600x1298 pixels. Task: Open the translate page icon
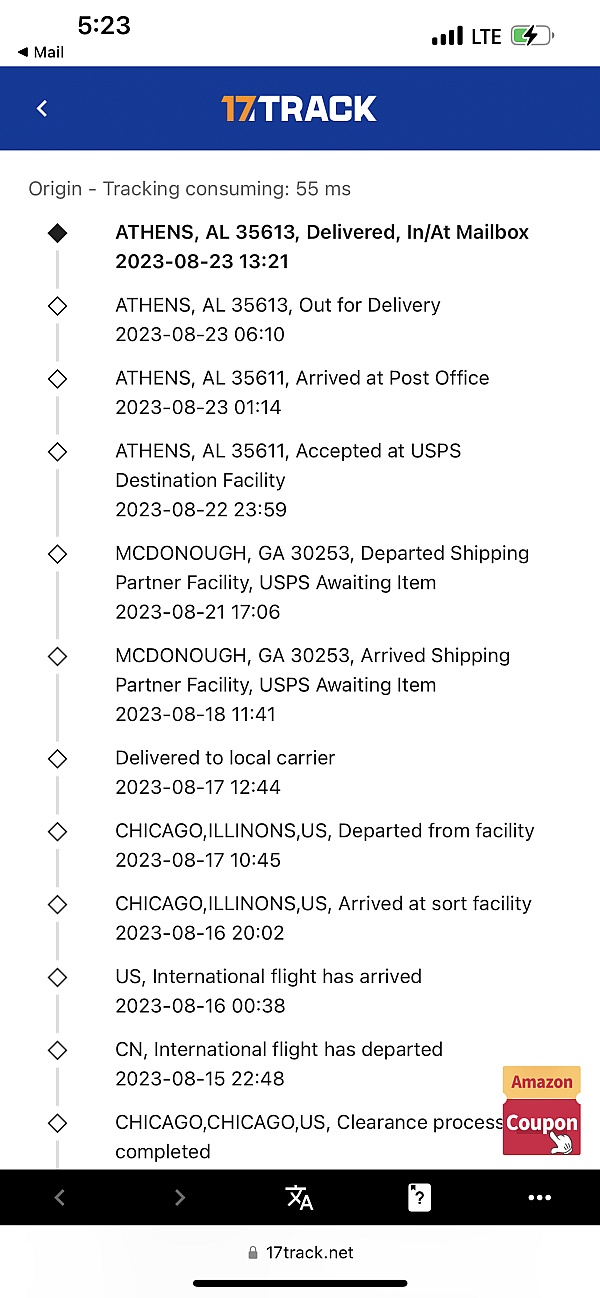click(x=299, y=1197)
